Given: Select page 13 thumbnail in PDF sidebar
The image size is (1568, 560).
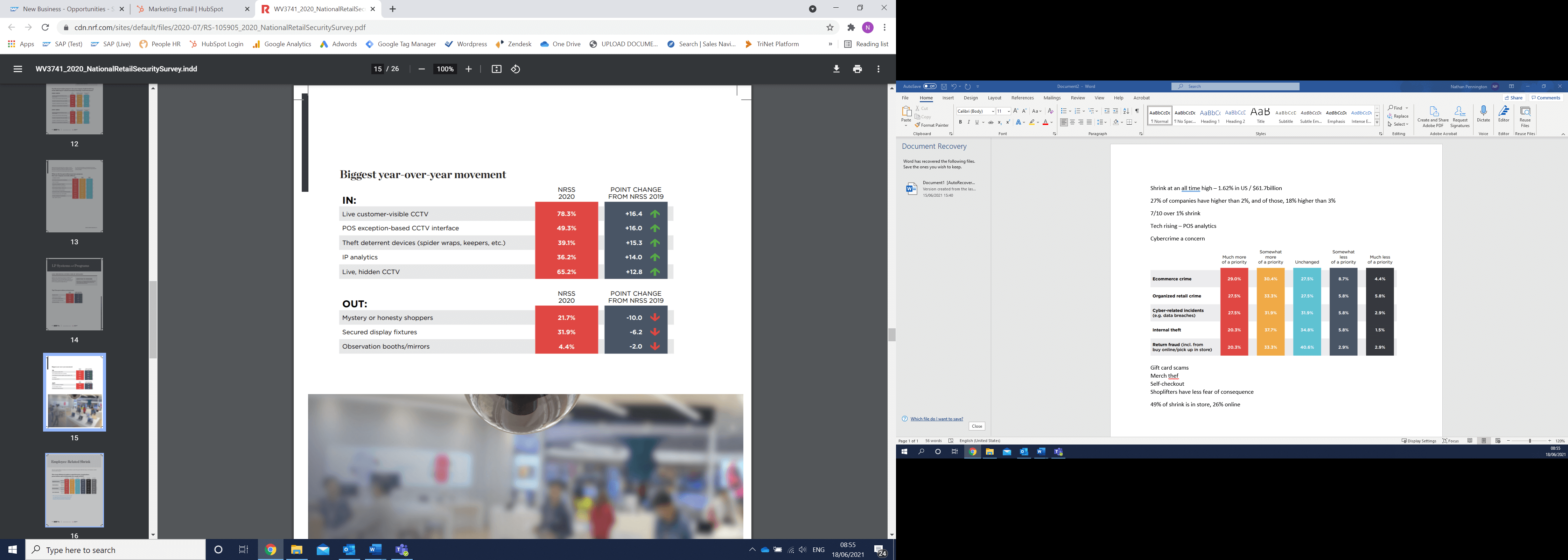Looking at the screenshot, I should point(74,196).
